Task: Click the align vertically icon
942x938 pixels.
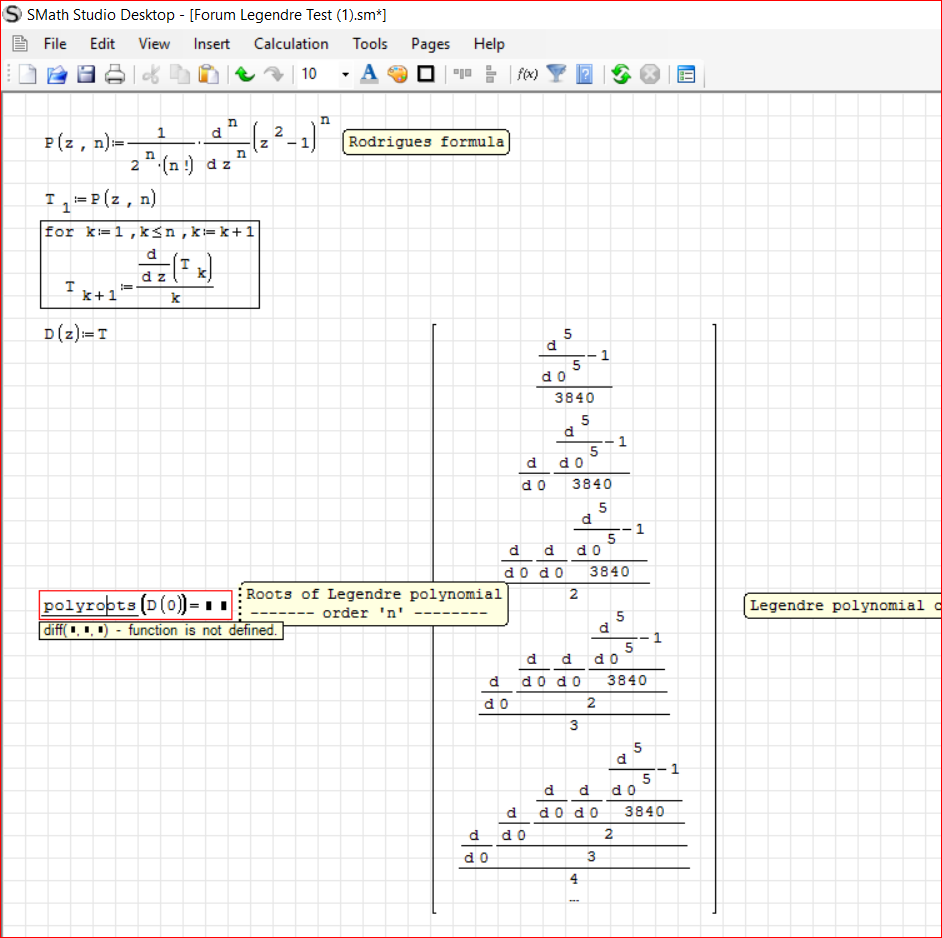Action: pyautogui.click(x=490, y=74)
